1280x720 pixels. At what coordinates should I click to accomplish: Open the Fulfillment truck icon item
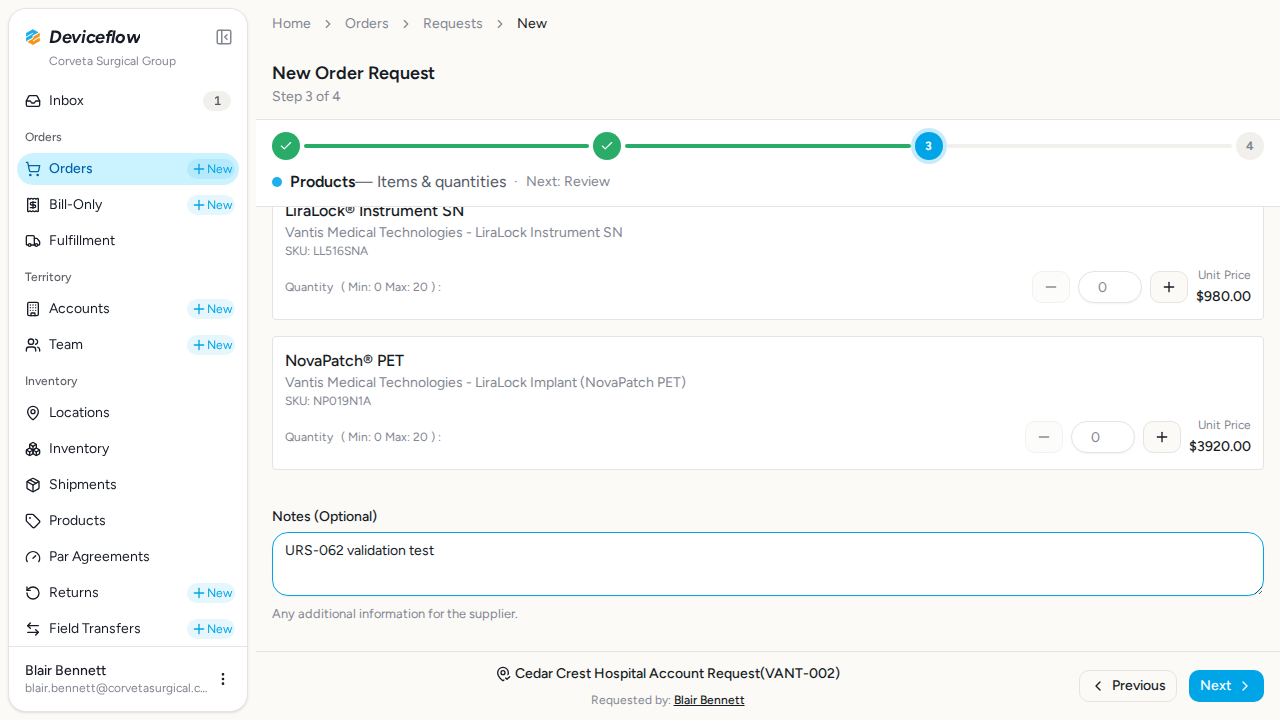(x=33, y=241)
